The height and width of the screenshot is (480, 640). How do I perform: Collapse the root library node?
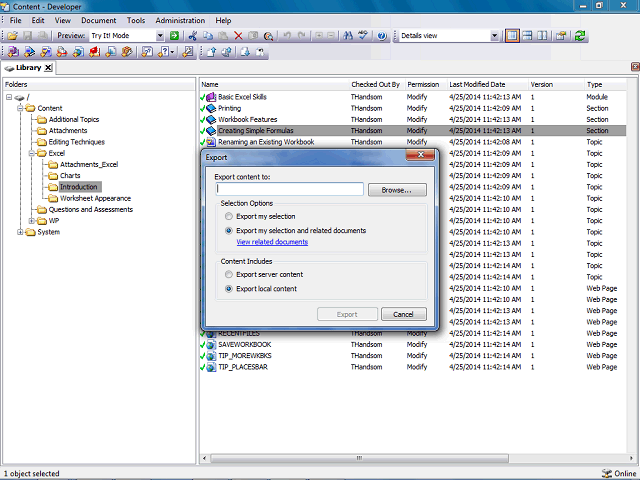coord(9,97)
